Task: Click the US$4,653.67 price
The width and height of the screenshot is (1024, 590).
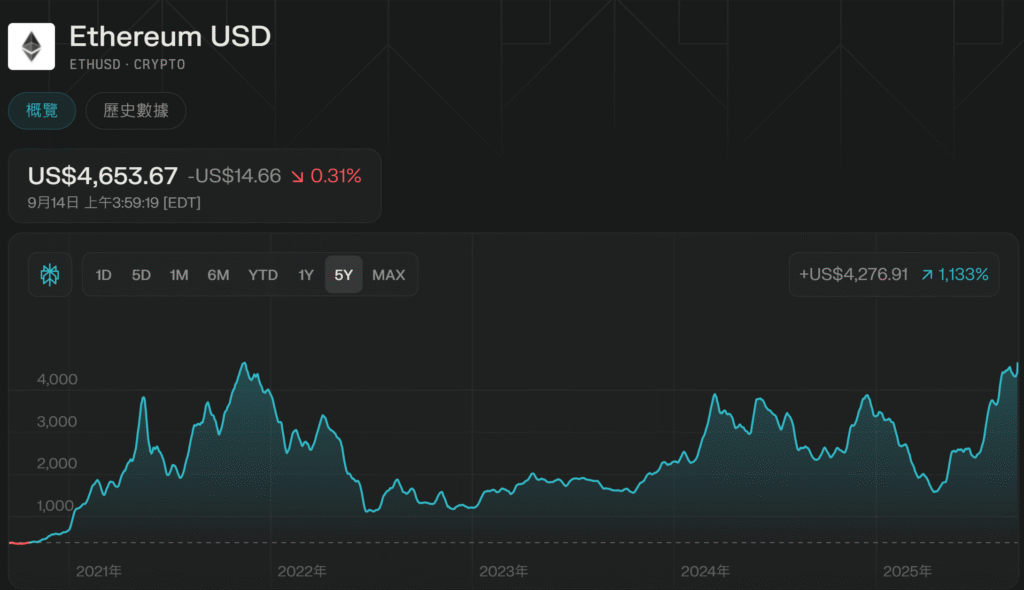Action: [x=103, y=176]
